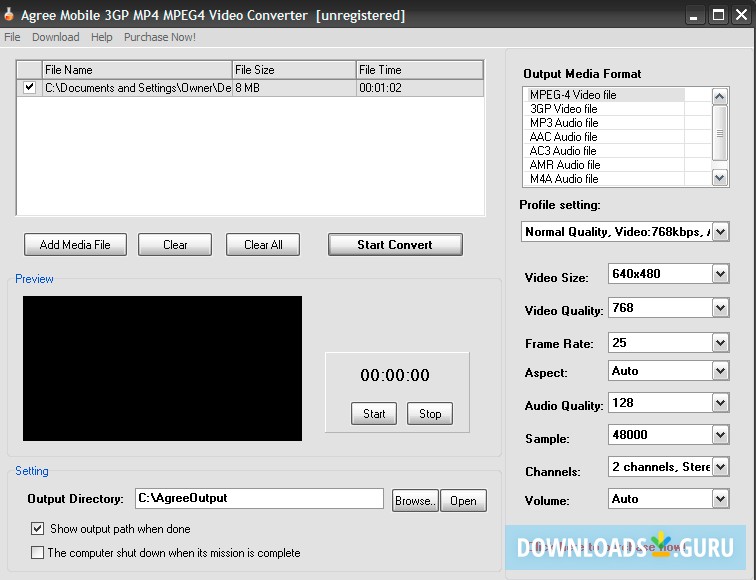
Task: Open the Help menu
Action: (101, 37)
